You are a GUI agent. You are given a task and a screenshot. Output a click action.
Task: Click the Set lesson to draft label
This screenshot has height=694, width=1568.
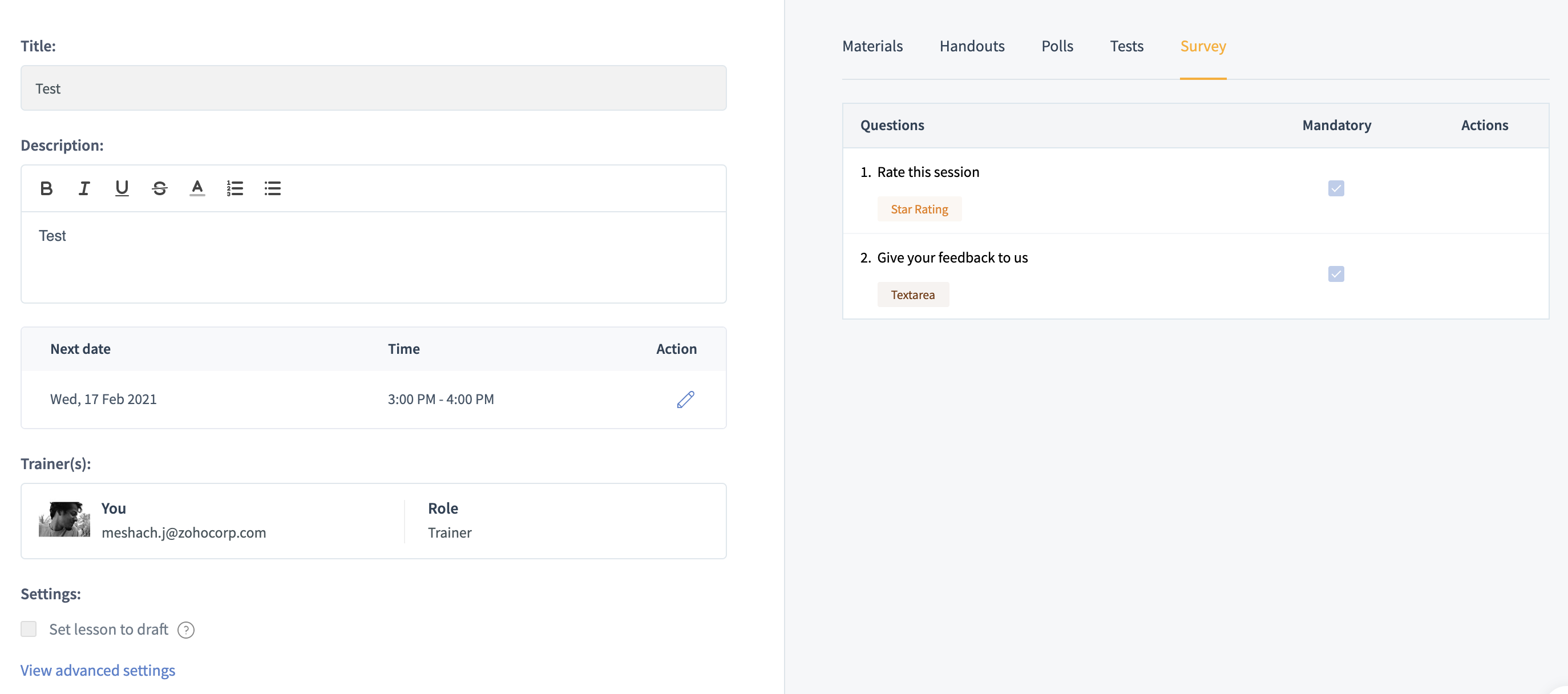pyautogui.click(x=108, y=630)
